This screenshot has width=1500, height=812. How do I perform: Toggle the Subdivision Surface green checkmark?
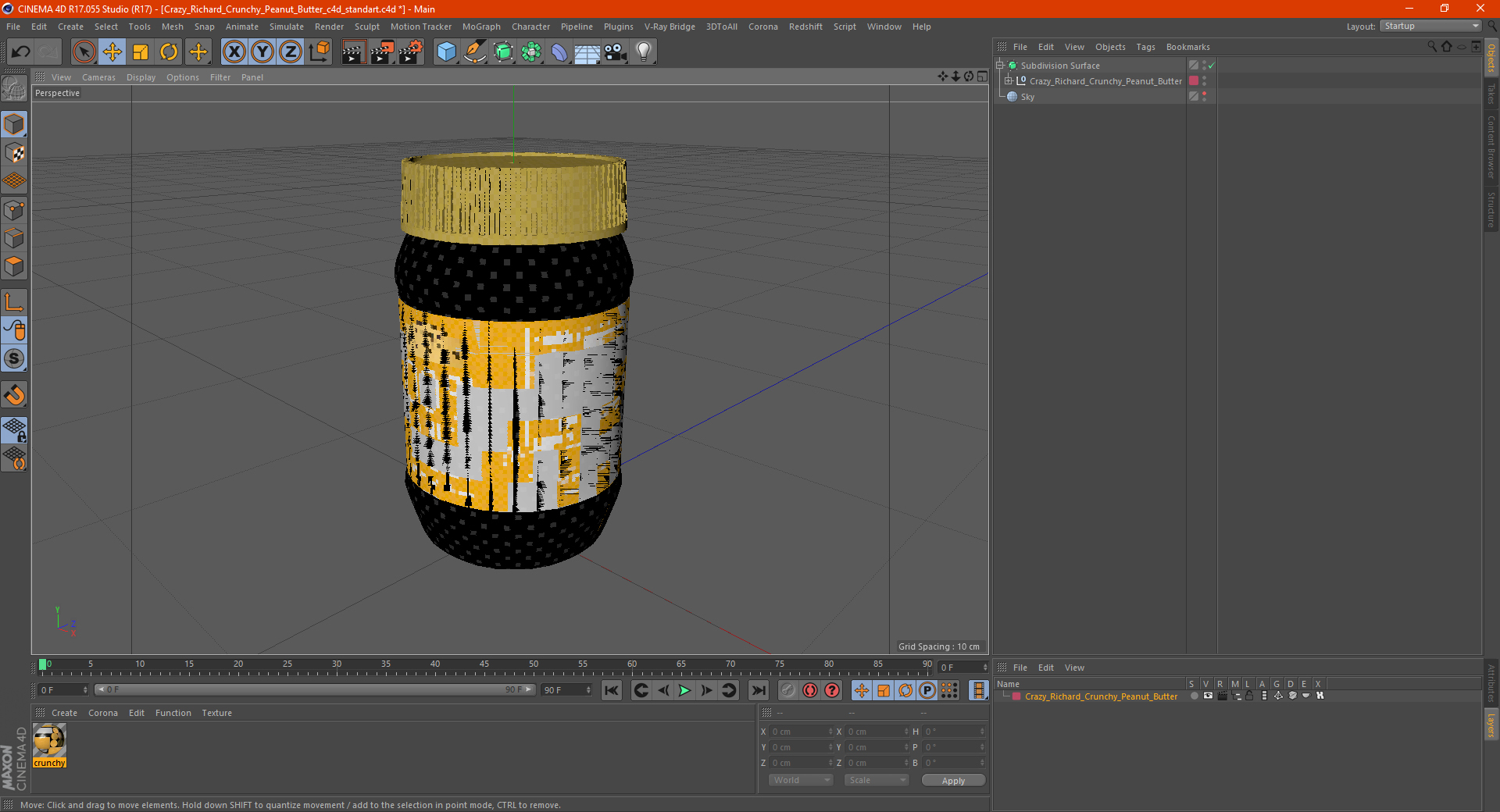pos(1211,66)
